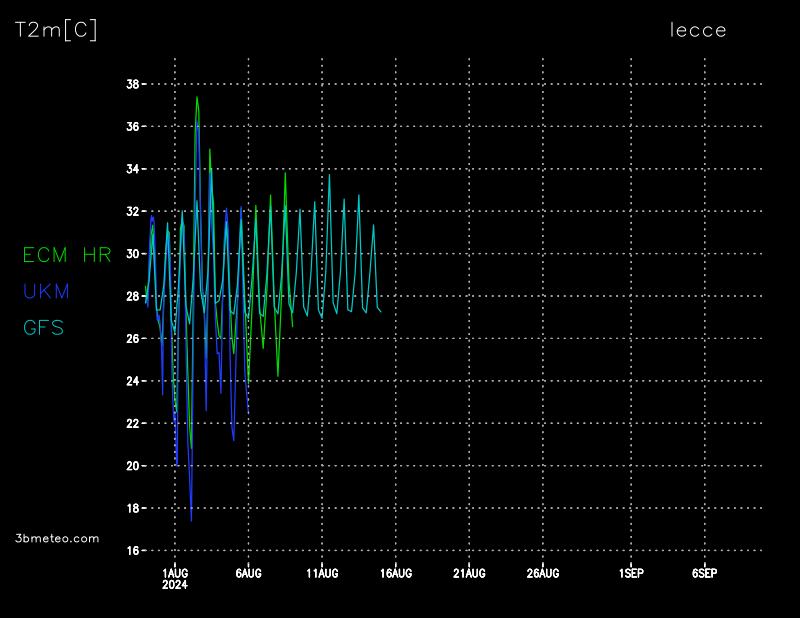Image resolution: width=800 pixels, height=618 pixels.
Task: Click the 38 value on temperature axis
Action: [x=133, y=84]
